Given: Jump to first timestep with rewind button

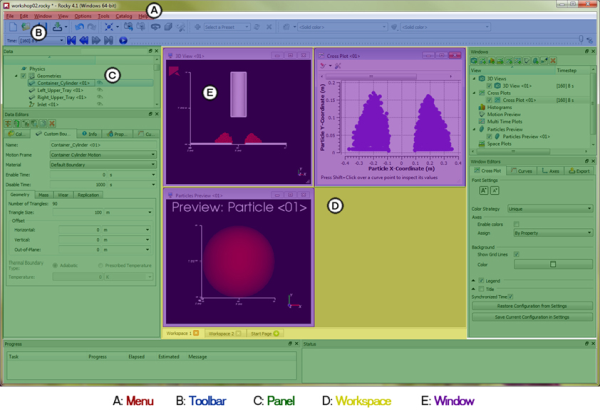Looking at the screenshot, I should pyautogui.click(x=72, y=41).
